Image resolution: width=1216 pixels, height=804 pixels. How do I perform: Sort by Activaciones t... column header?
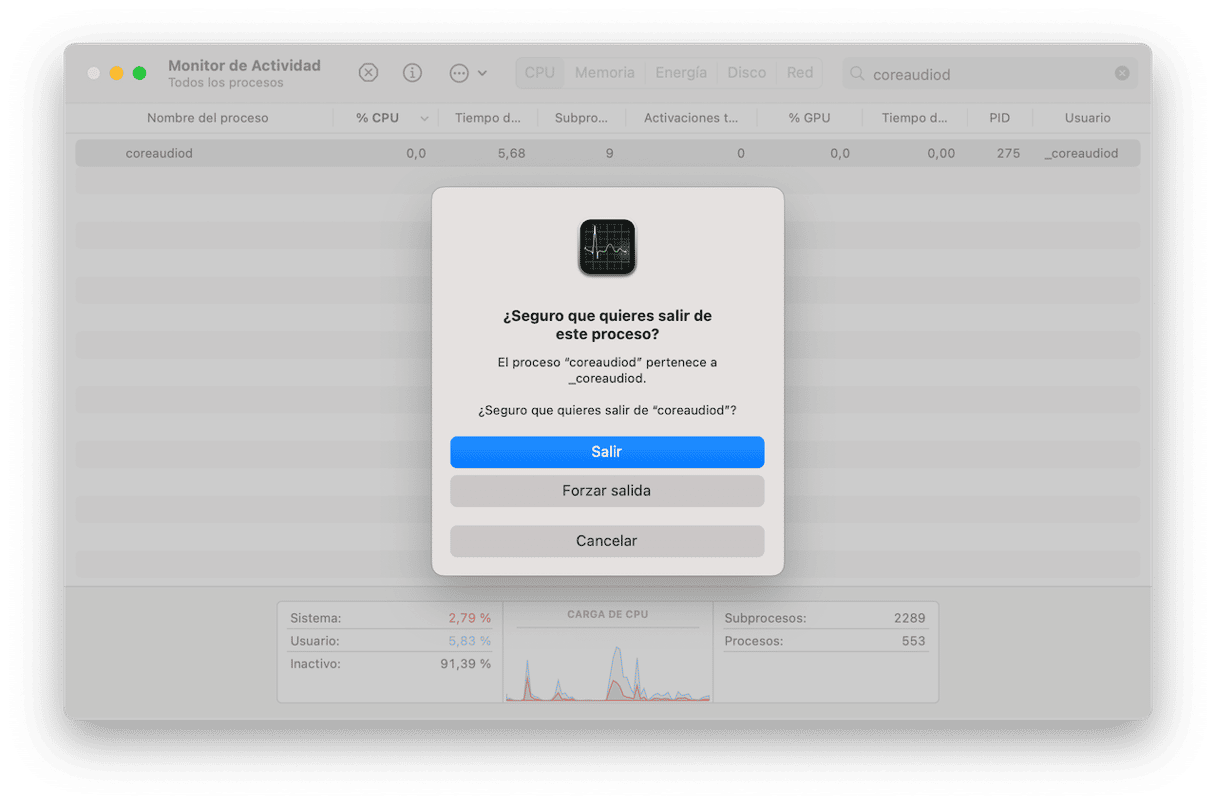[691, 118]
